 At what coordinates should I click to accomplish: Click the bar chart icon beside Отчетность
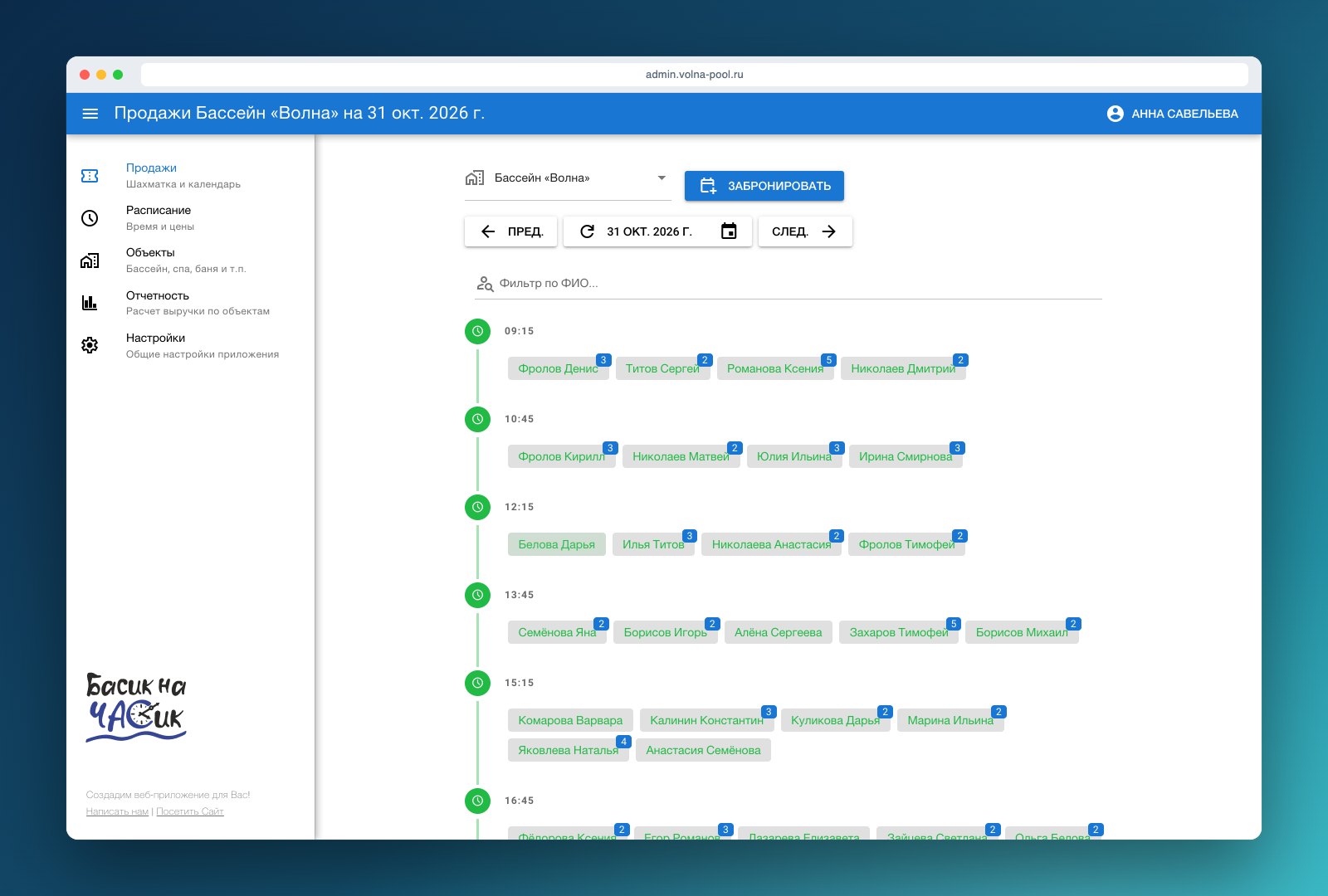[90, 303]
